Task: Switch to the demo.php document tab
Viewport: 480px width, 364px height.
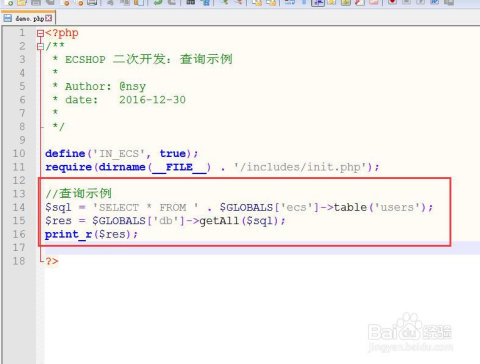Action: click(x=28, y=18)
